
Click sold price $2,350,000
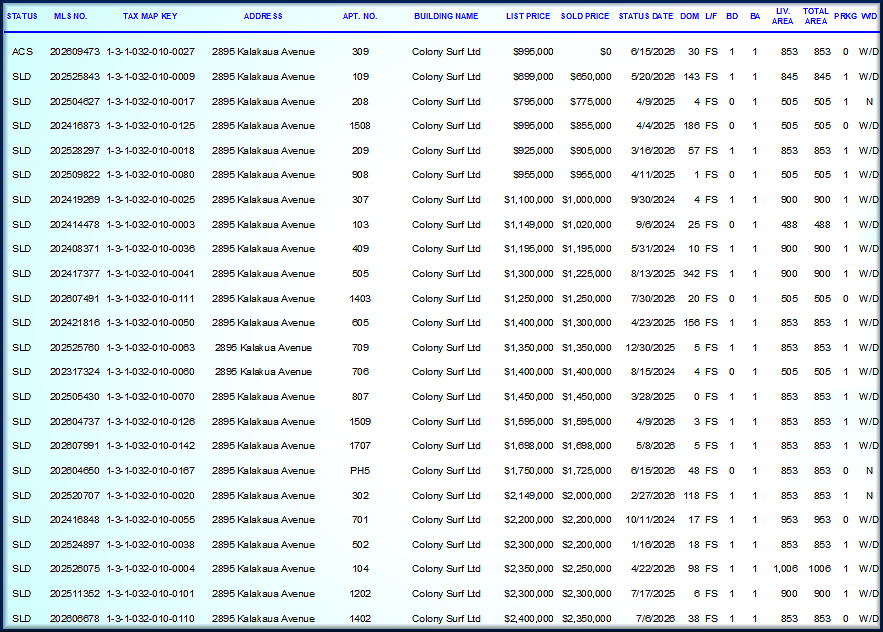pyautogui.click(x=587, y=618)
